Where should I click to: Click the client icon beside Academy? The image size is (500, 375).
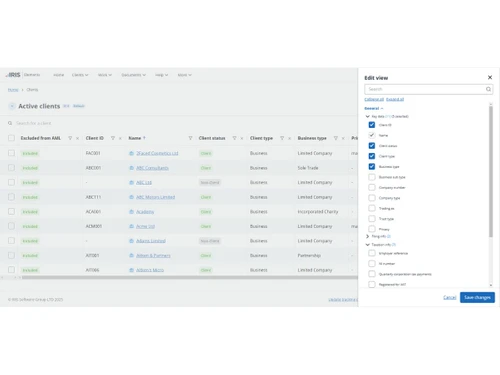tap(131, 212)
